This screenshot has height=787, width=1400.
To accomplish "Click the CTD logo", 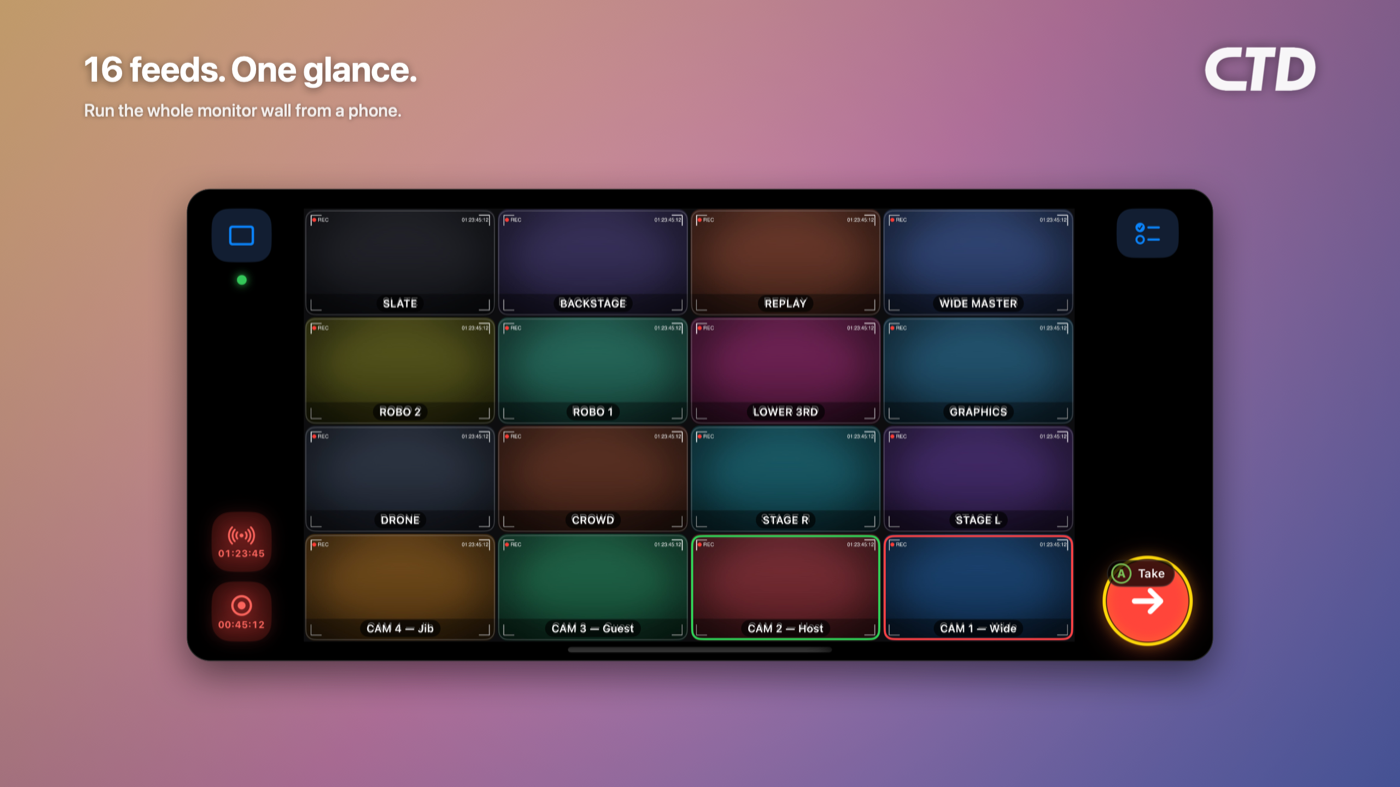I will point(1259,70).
